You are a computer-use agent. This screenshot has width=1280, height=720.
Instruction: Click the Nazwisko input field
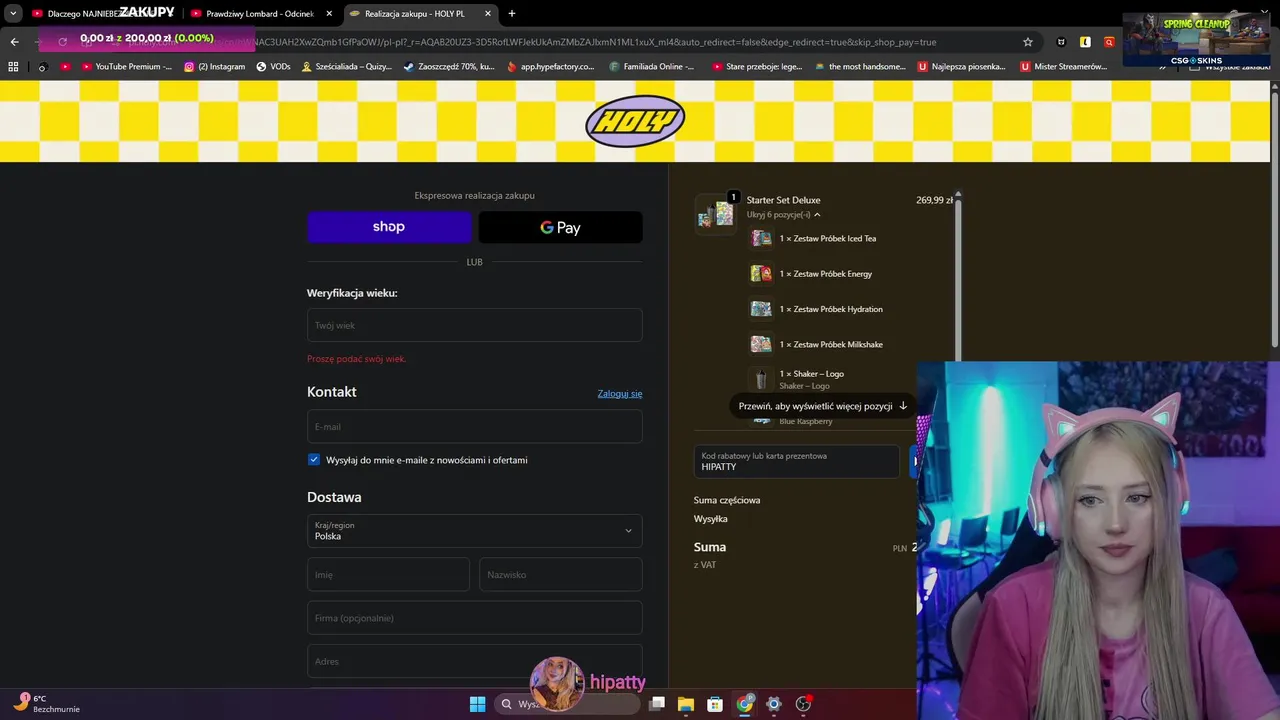coord(561,574)
